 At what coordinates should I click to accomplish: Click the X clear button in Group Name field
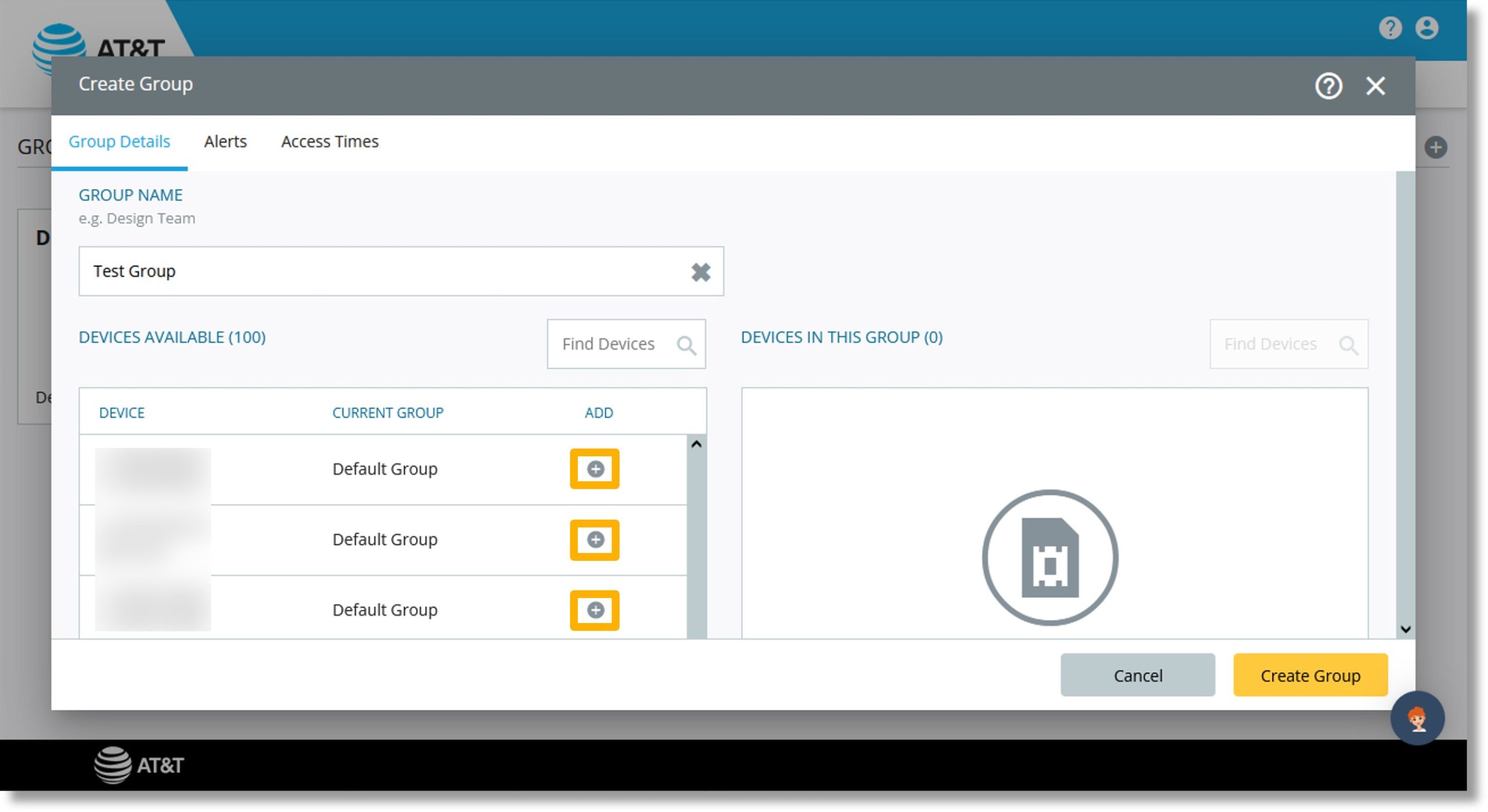coord(701,272)
